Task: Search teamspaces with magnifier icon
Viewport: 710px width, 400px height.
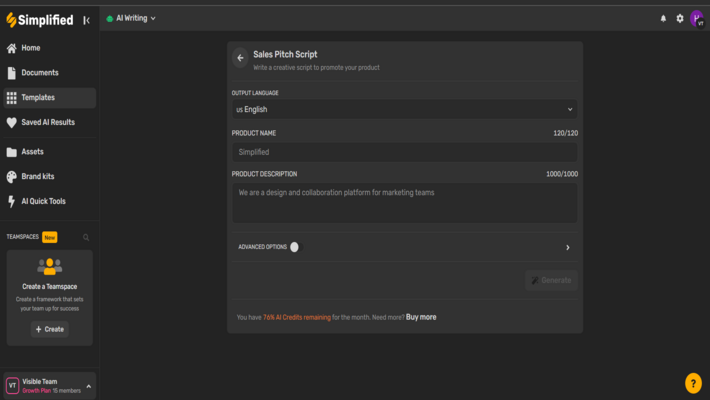Action: click(86, 237)
